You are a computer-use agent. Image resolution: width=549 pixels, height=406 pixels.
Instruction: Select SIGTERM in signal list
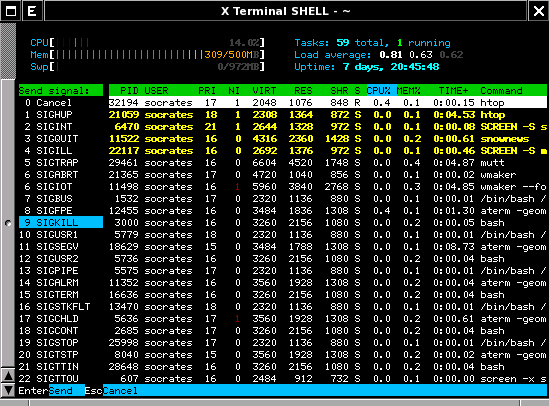(61, 295)
